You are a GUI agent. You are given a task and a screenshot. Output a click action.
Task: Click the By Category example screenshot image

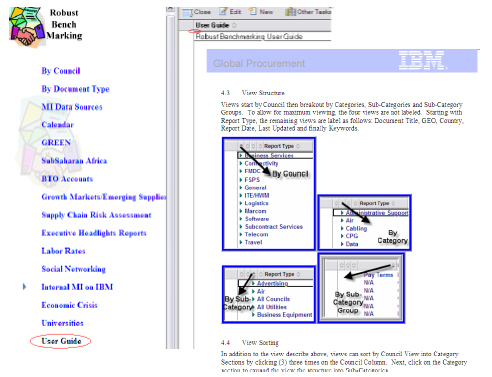coord(365,222)
